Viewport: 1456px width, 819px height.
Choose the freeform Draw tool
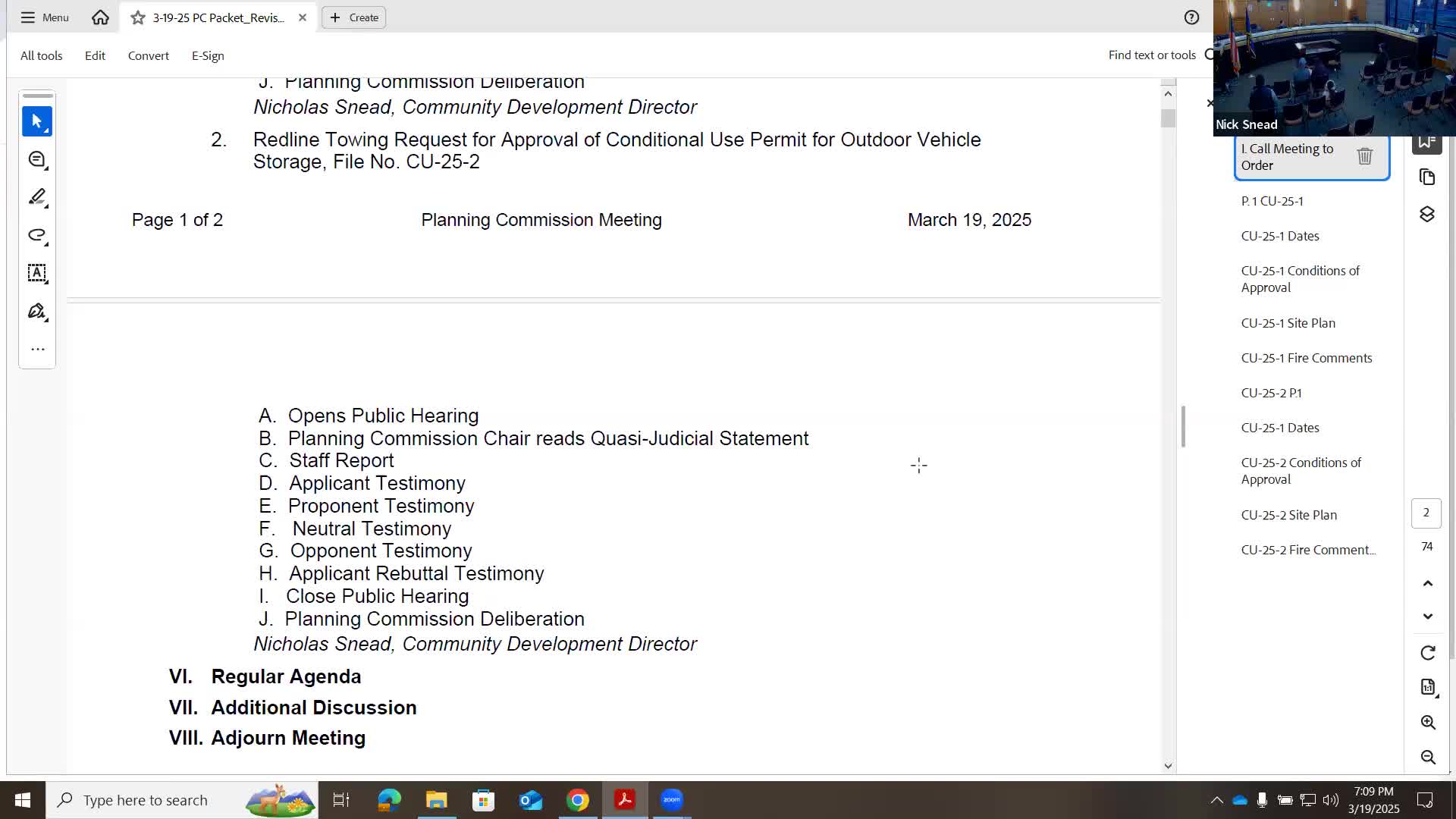(x=36, y=235)
